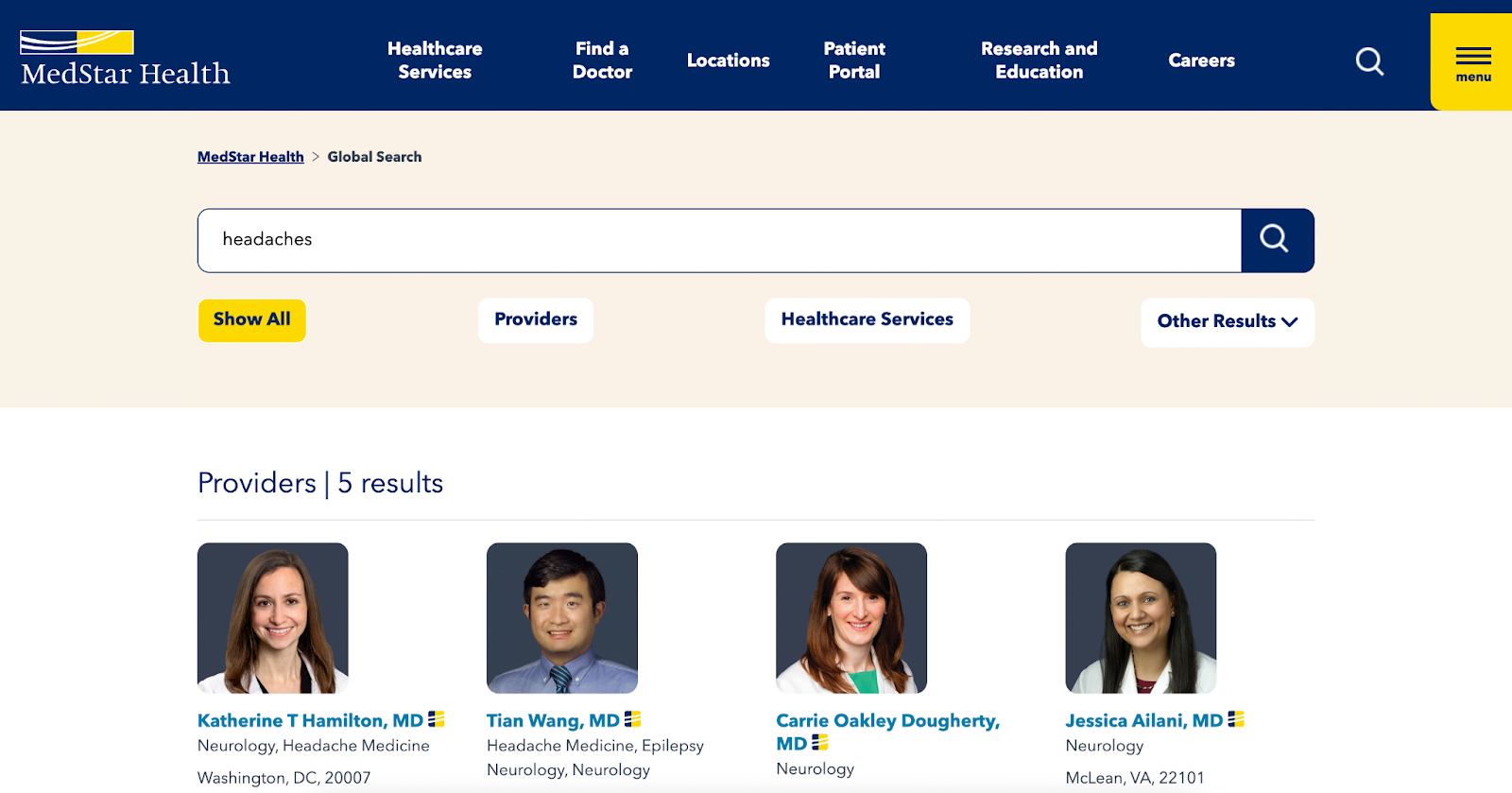This screenshot has height=793, width=1512.
Task: Click the 'Providers | 5 results' heading
Action: (x=320, y=483)
